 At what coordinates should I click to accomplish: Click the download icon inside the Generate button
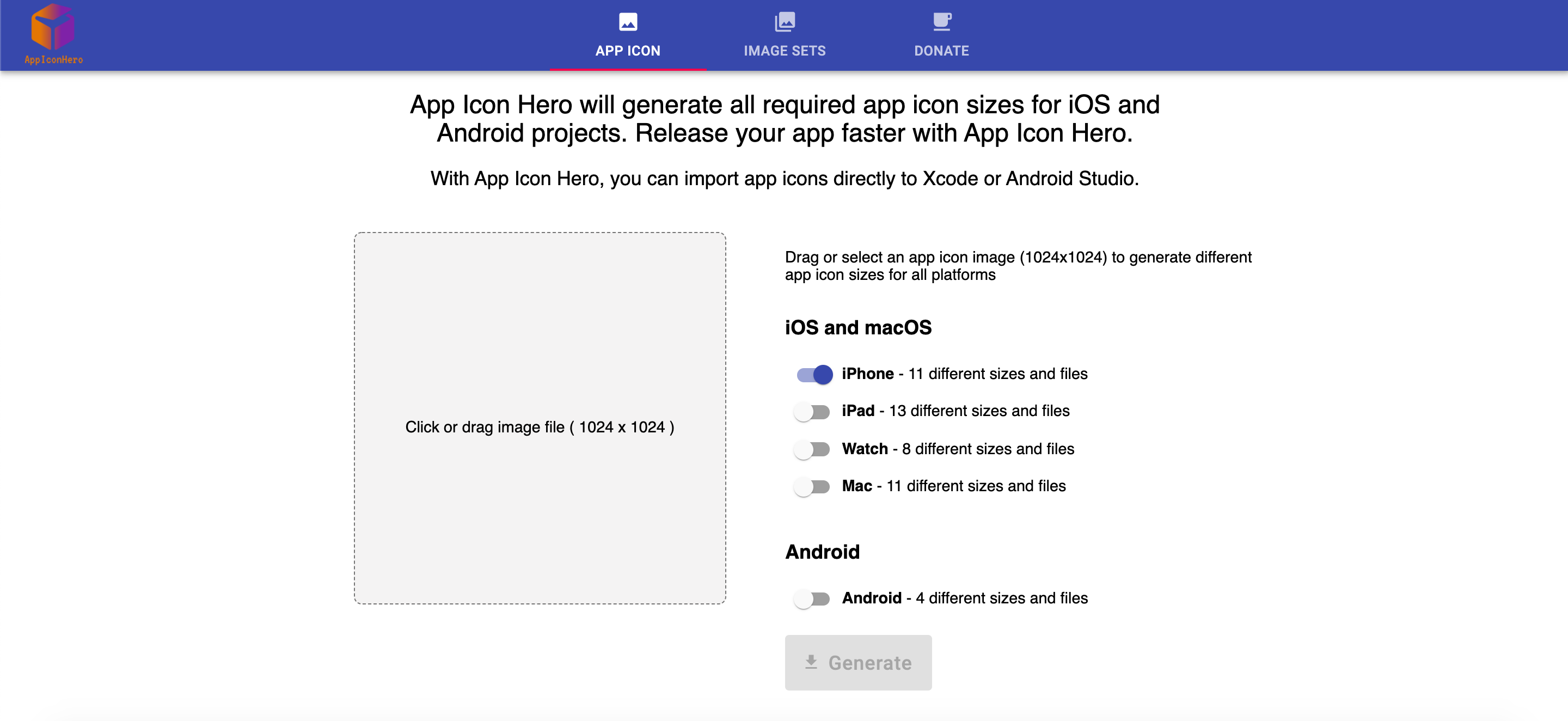pos(810,663)
